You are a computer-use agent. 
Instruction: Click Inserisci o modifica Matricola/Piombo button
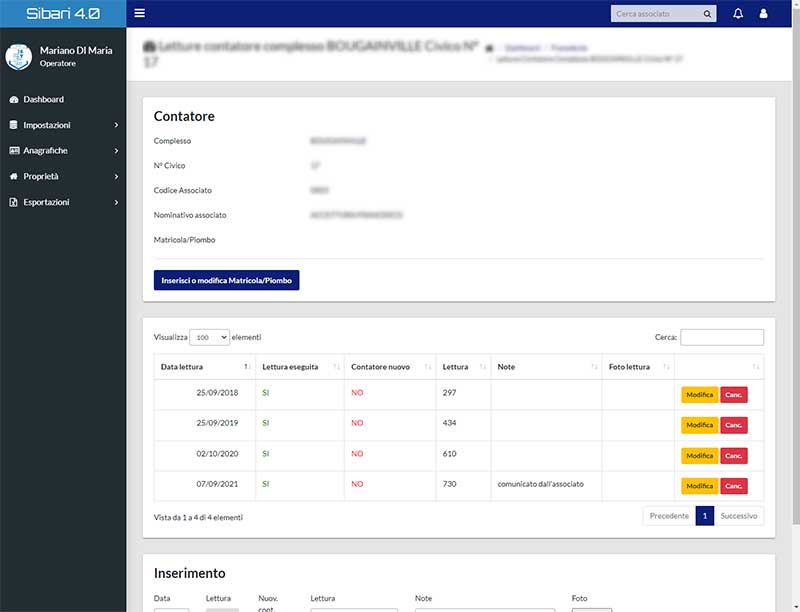pos(227,280)
